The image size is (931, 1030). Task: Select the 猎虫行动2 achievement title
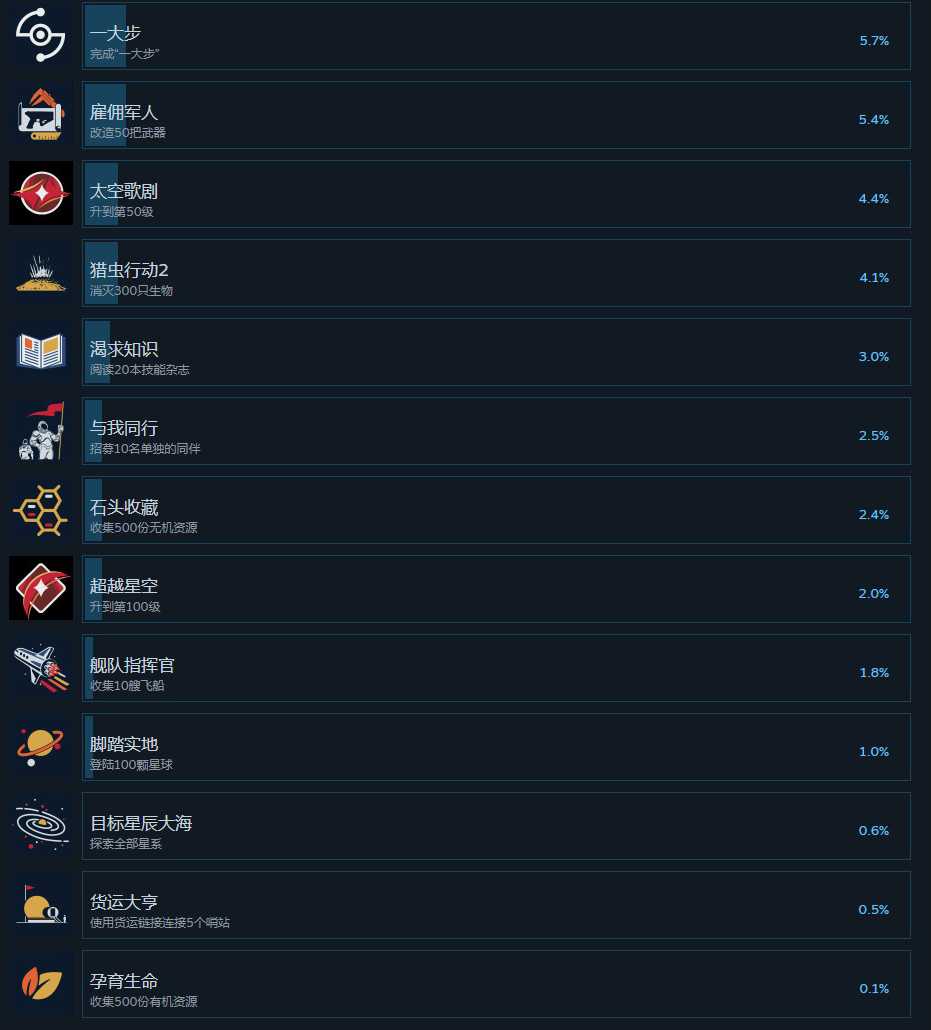(129, 270)
